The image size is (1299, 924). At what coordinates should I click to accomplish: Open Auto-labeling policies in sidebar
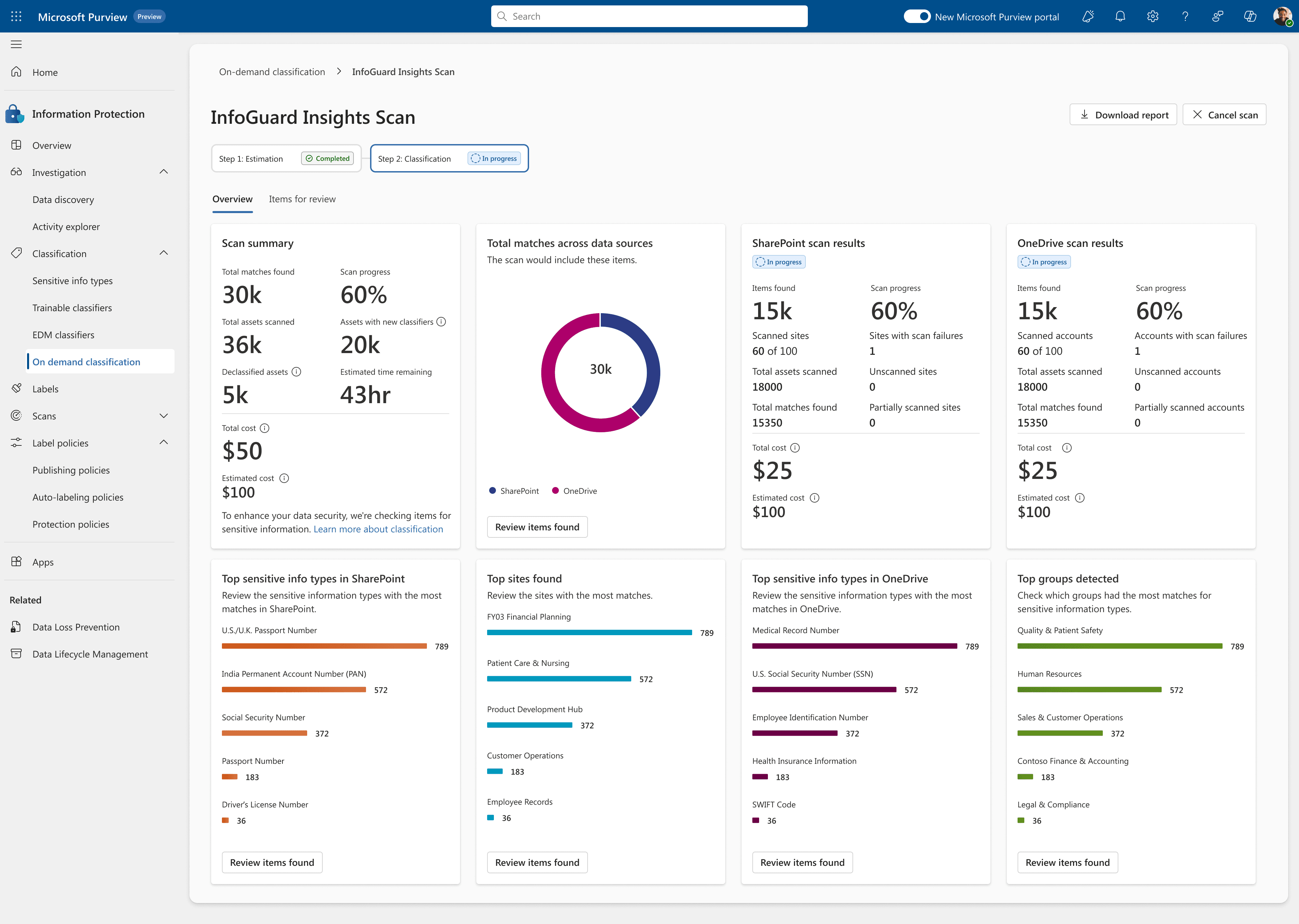point(78,497)
